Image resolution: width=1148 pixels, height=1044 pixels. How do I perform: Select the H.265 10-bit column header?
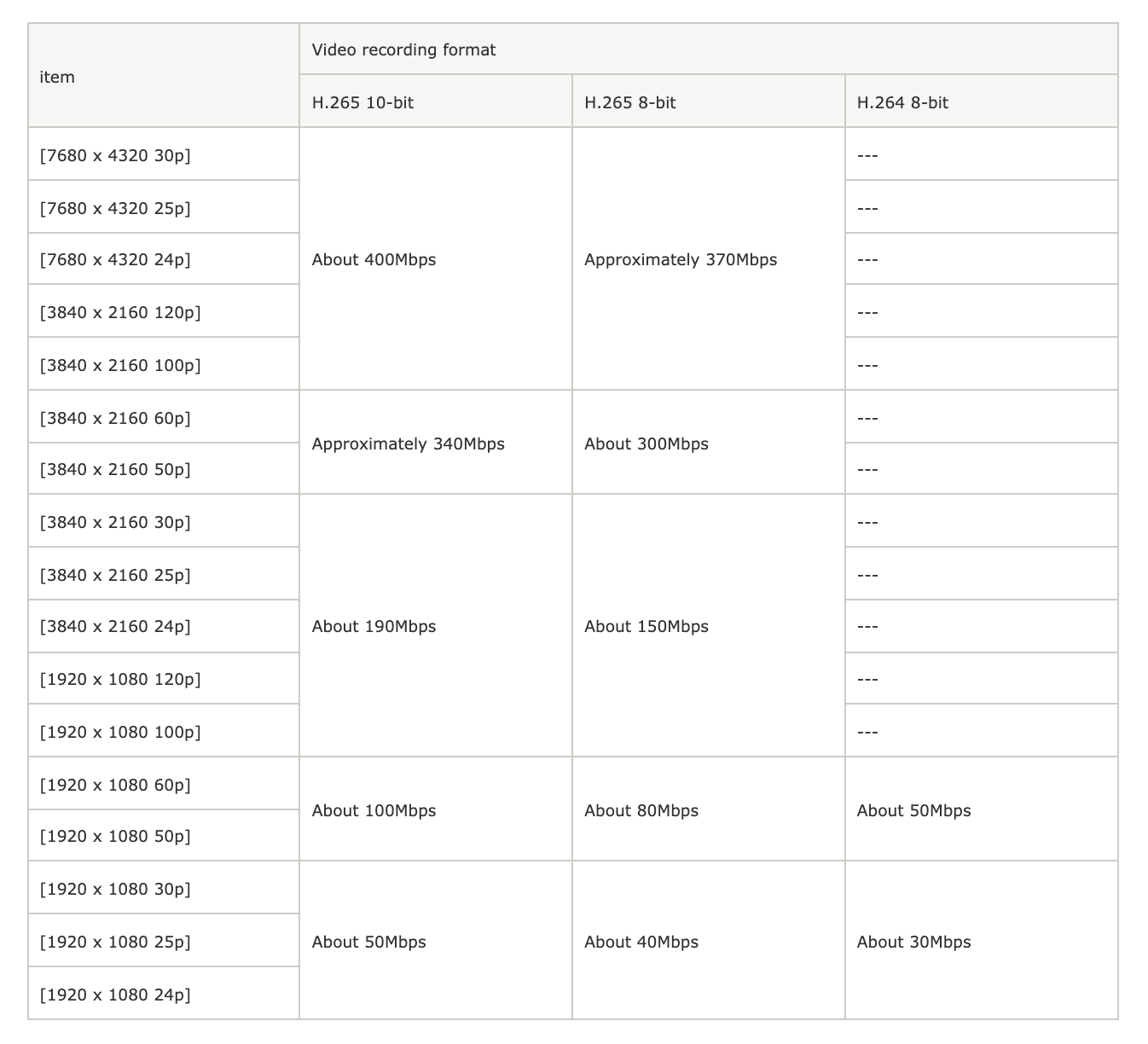(x=363, y=102)
